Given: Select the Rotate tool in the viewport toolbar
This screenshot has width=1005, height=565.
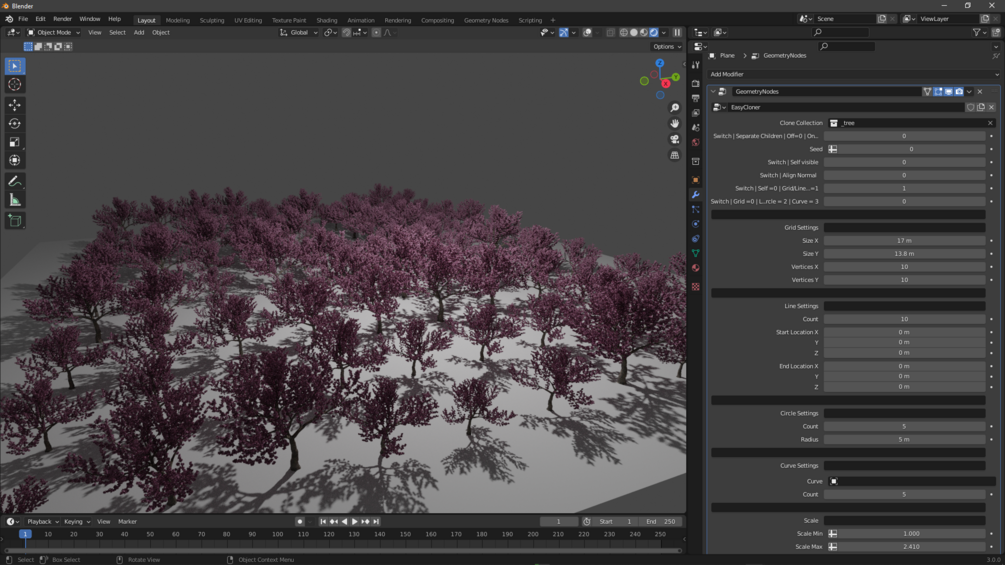Looking at the screenshot, I should click(14, 124).
